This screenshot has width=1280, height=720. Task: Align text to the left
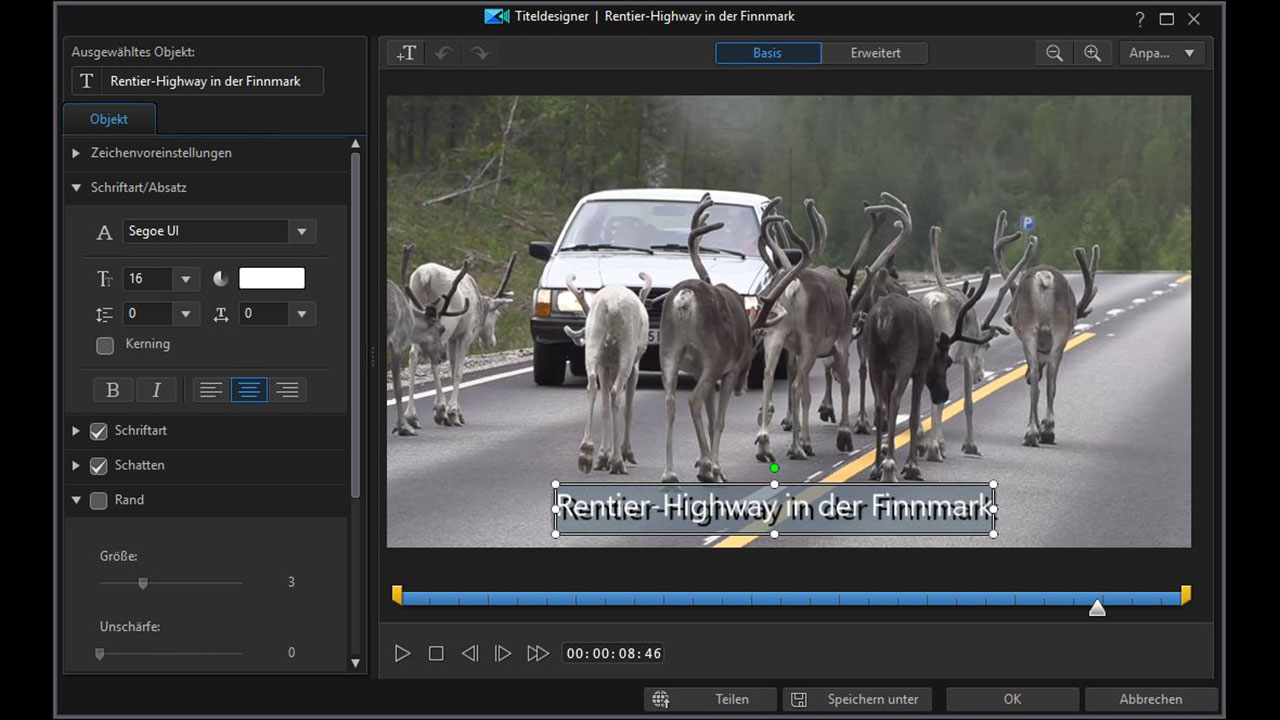click(x=211, y=390)
